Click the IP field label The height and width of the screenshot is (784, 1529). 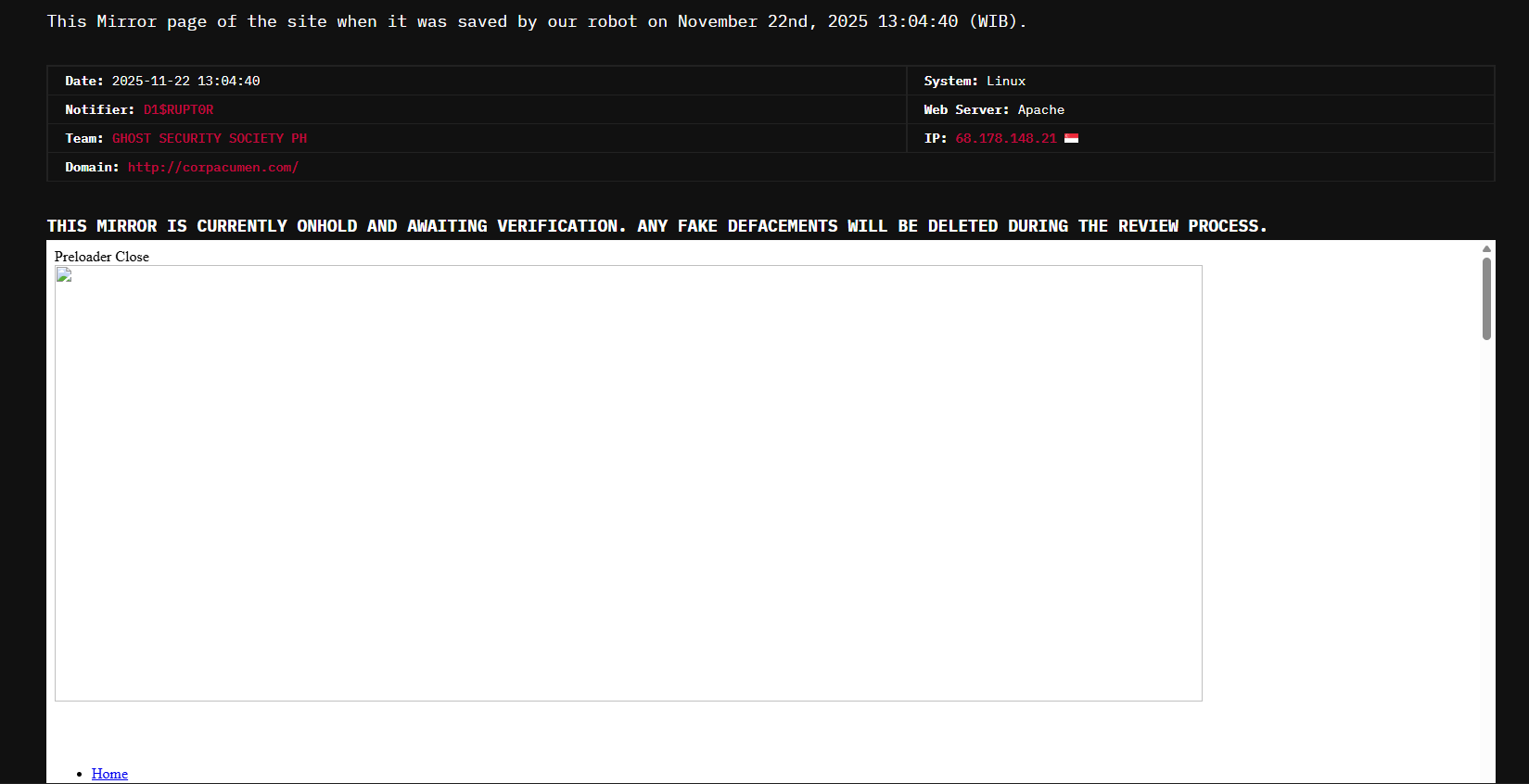coord(935,138)
